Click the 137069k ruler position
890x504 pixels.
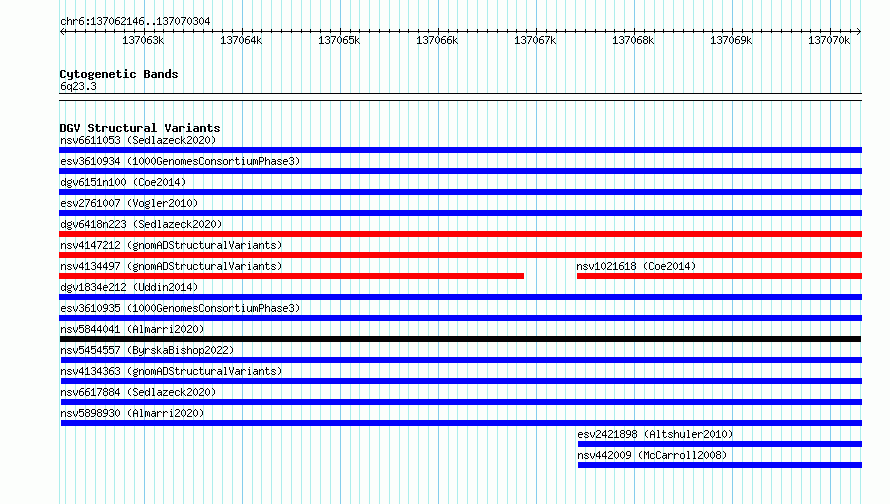click(x=731, y=40)
